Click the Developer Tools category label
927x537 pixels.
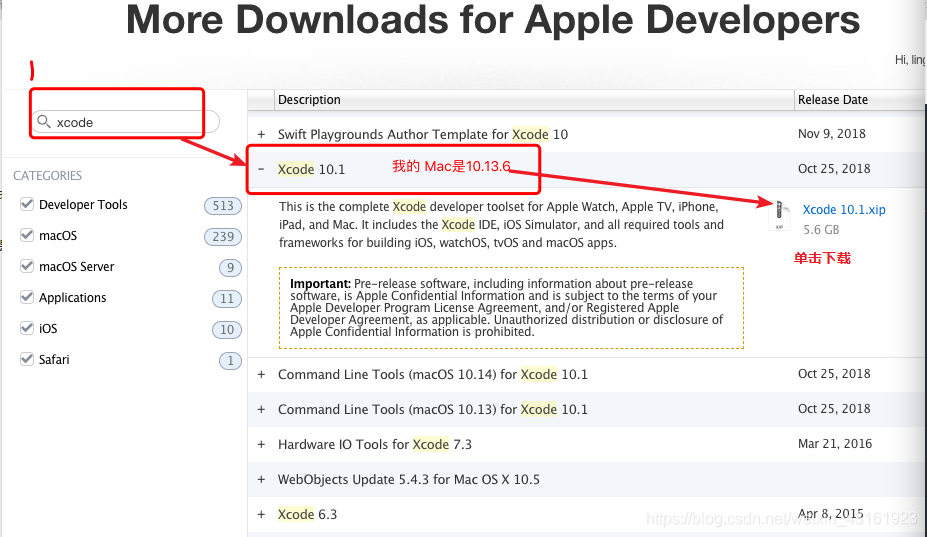click(x=83, y=205)
